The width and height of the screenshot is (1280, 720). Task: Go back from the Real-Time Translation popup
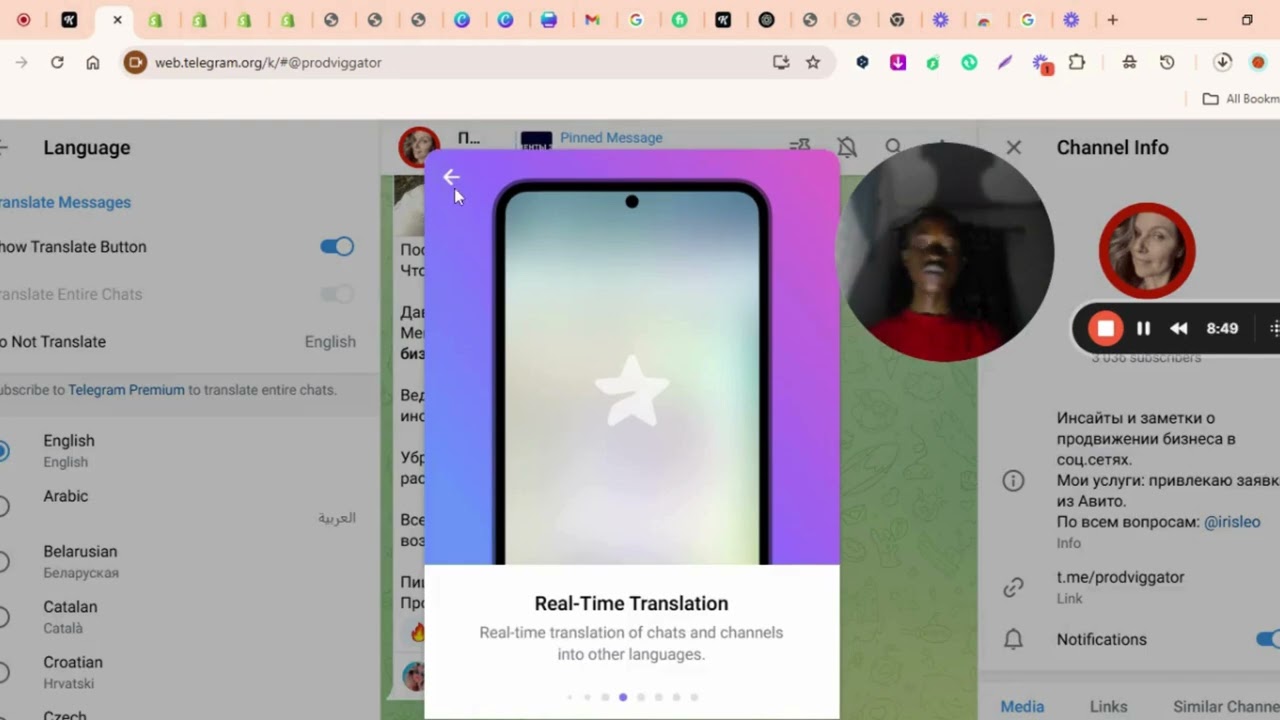(x=451, y=177)
